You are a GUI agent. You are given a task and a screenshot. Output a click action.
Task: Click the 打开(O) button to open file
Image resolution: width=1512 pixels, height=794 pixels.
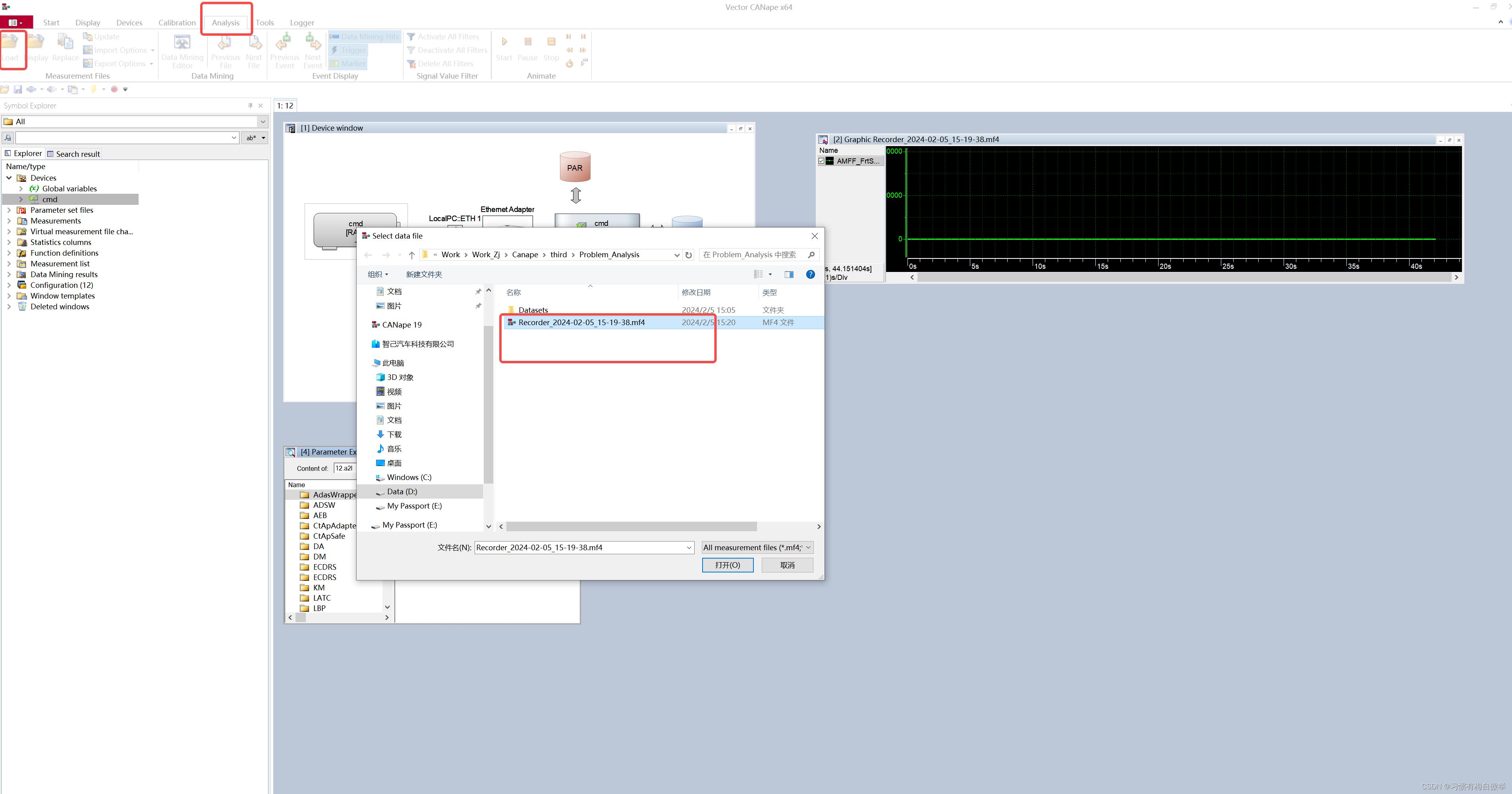(728, 565)
